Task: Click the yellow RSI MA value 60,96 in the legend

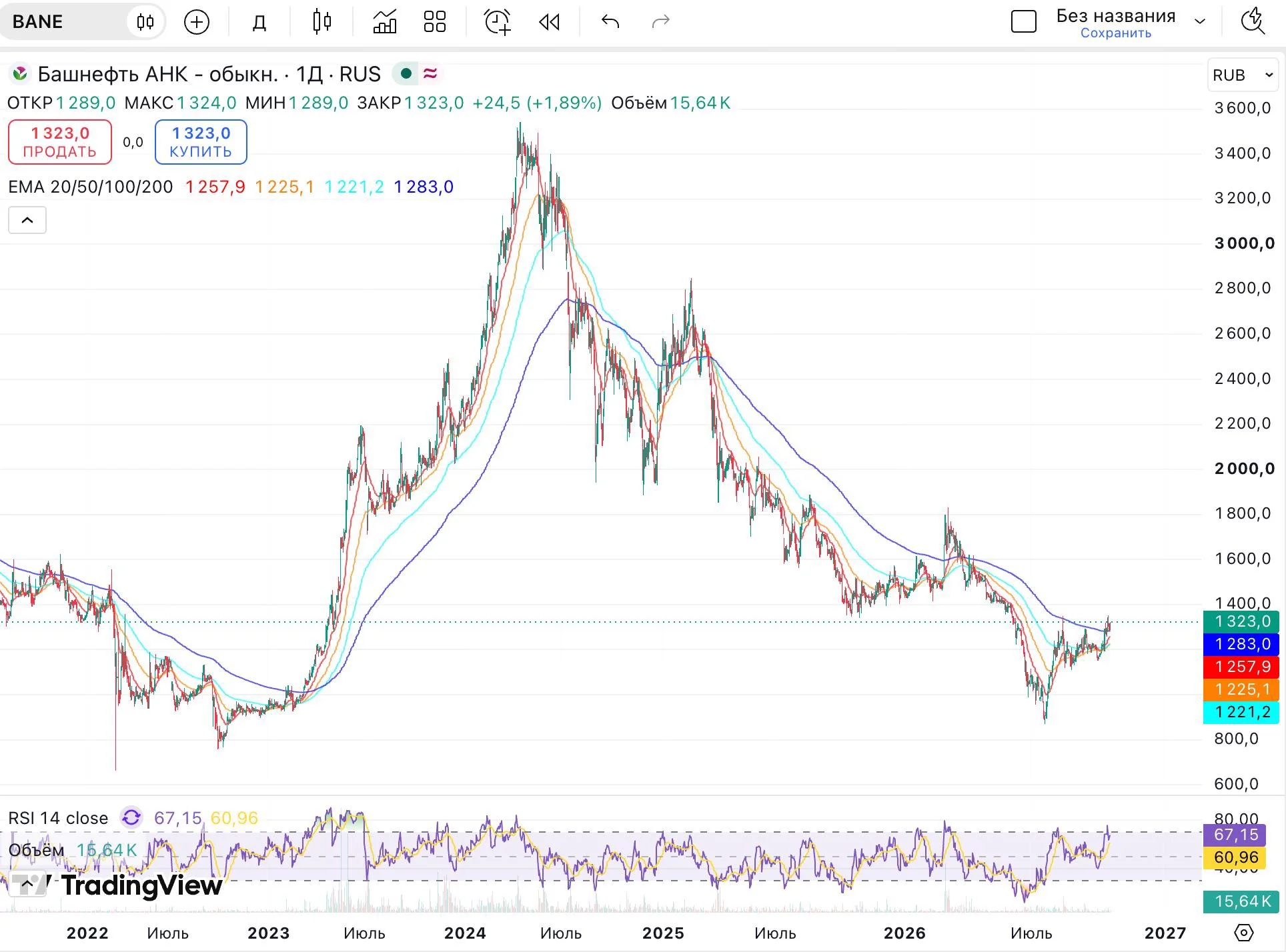Action: (x=234, y=818)
